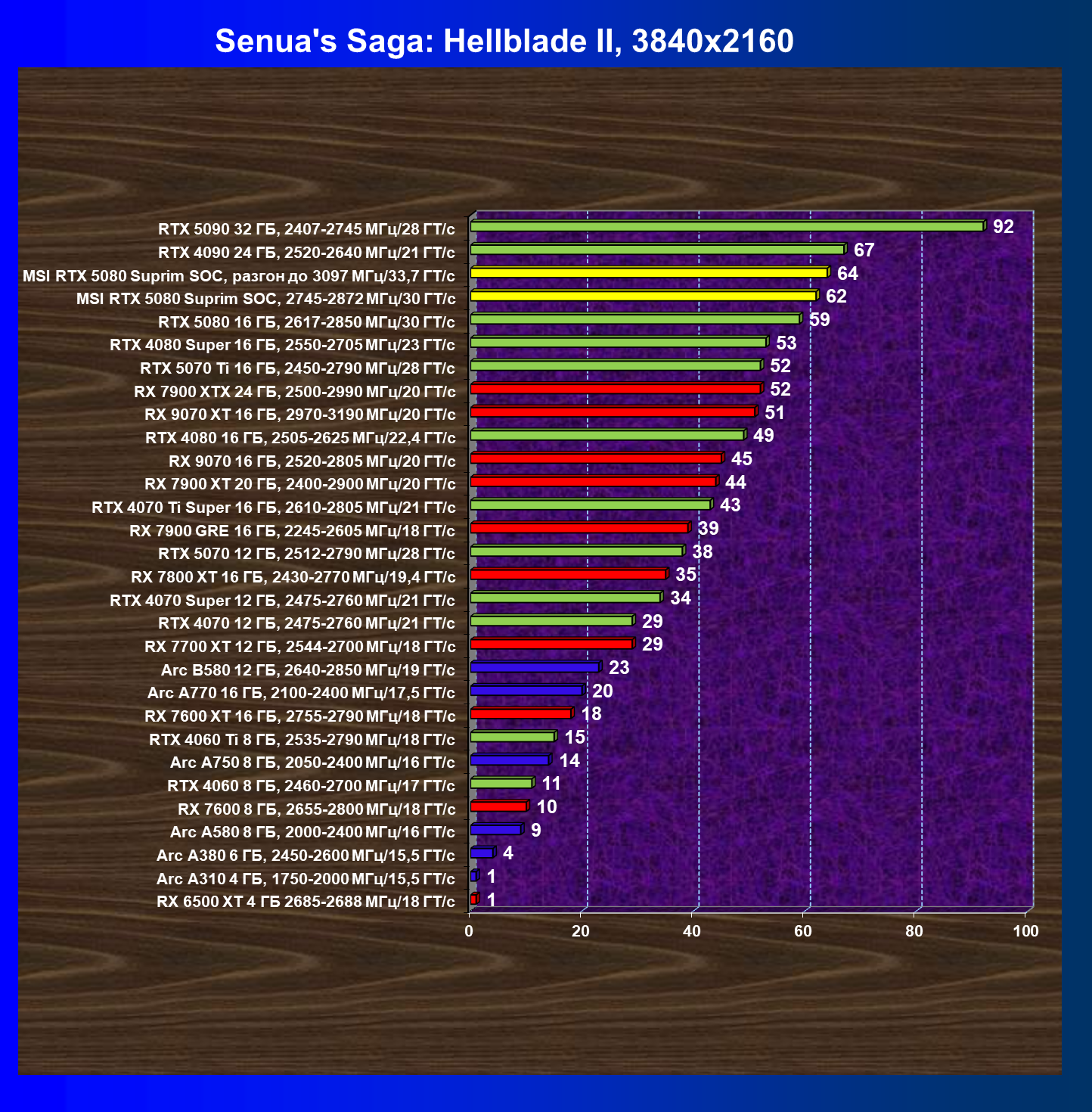Click the value '23' of Arc B580

[x=619, y=667]
